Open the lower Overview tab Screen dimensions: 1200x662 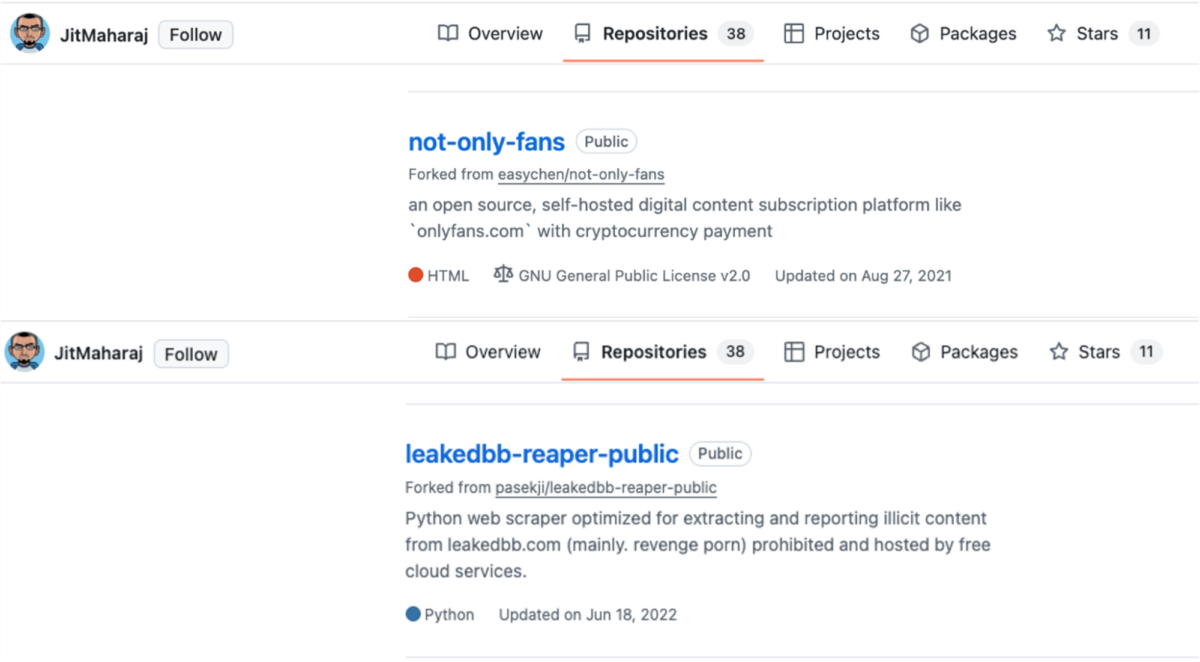488,352
